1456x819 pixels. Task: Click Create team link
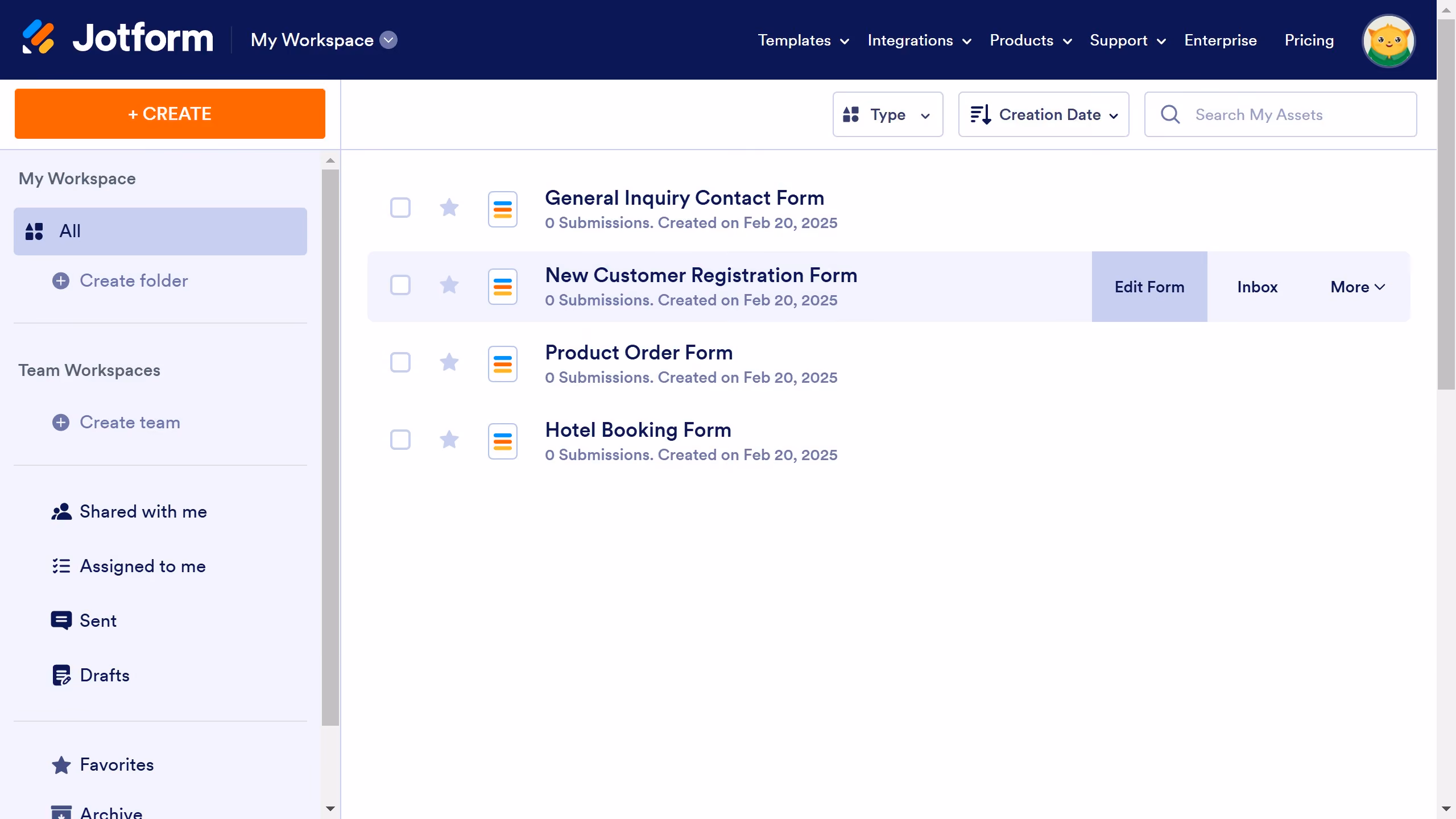click(x=130, y=423)
